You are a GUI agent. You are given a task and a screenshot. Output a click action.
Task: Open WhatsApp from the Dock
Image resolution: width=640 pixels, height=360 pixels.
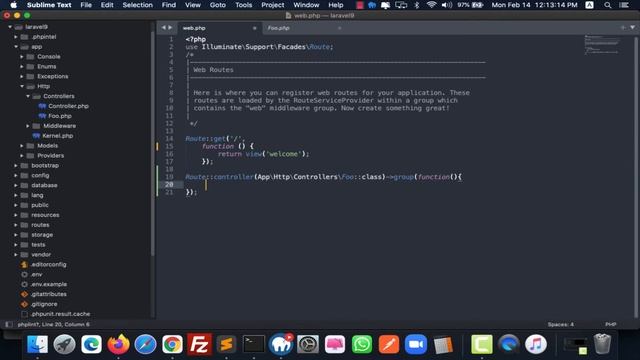pos(362,344)
